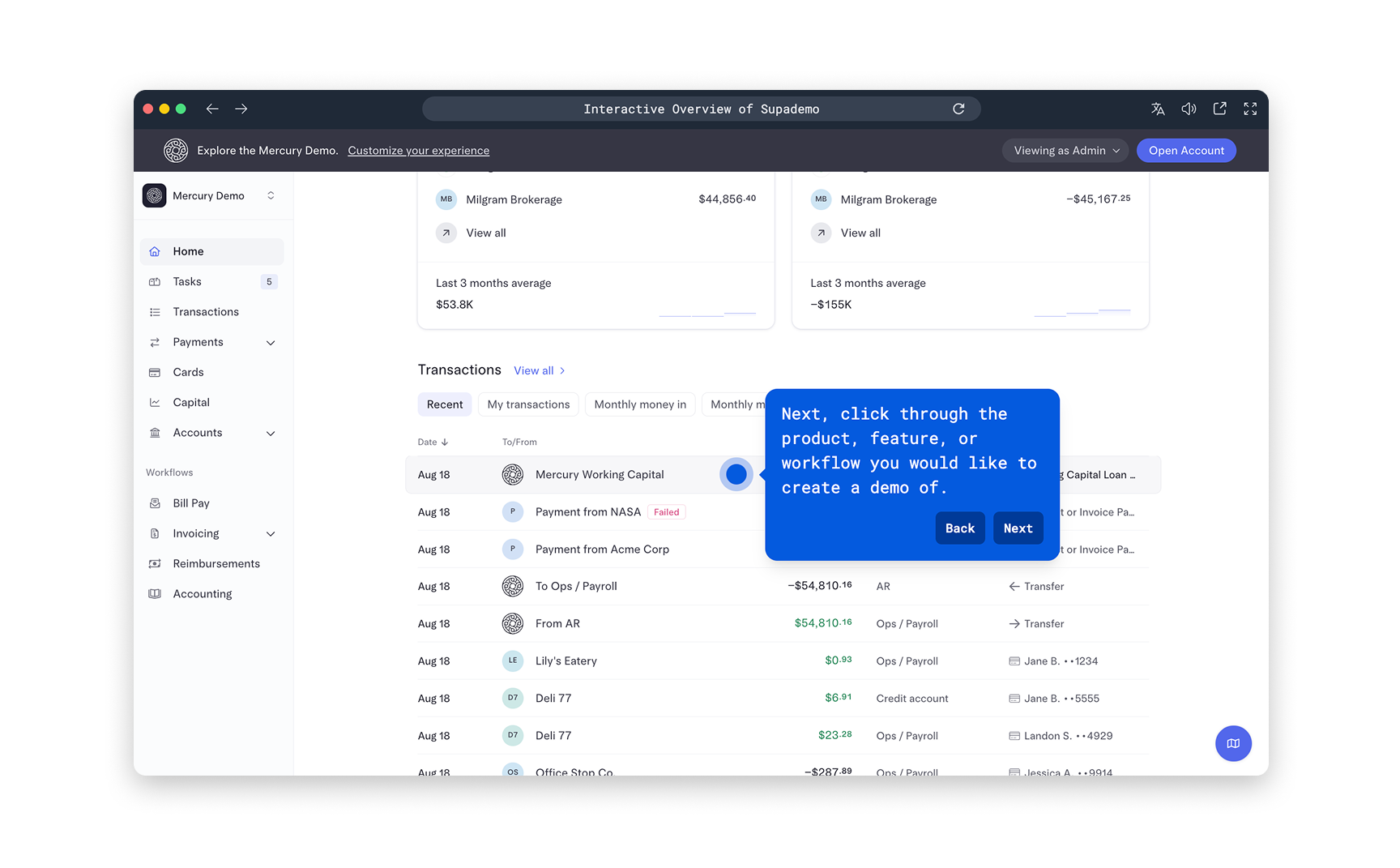This screenshot has width=1400, height=868.
Task: Mute audio with the speaker icon
Action: click(x=1189, y=109)
